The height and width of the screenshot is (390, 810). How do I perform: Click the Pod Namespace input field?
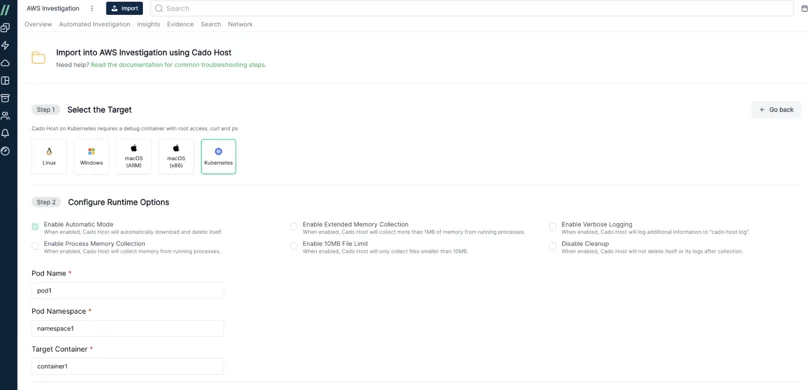[x=128, y=328]
